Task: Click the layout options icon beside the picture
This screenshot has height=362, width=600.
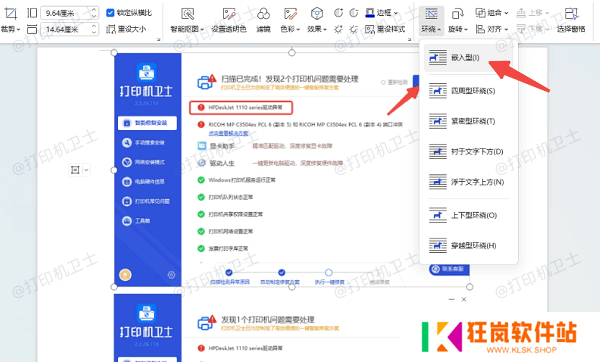Action: coord(75,170)
